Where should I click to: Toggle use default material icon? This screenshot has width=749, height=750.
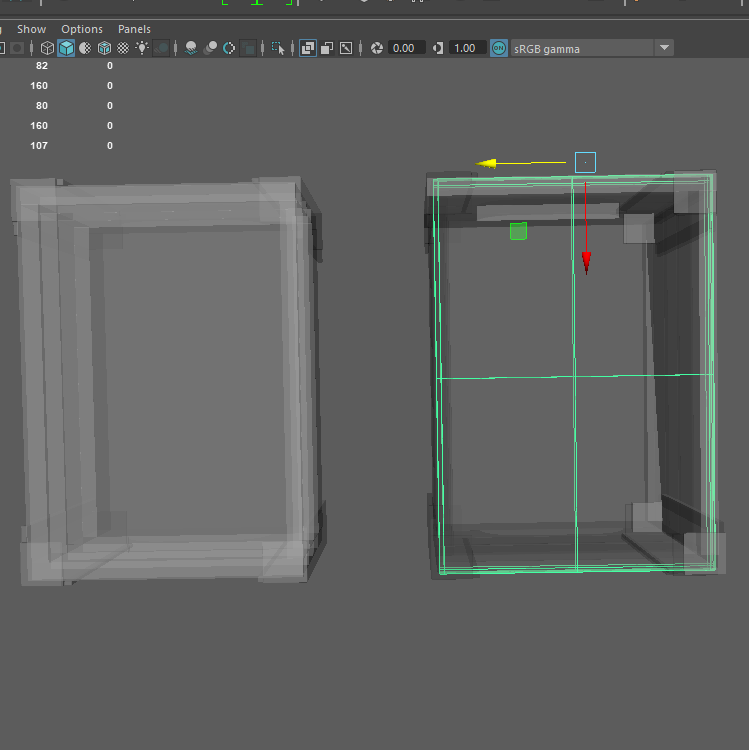tap(85, 48)
